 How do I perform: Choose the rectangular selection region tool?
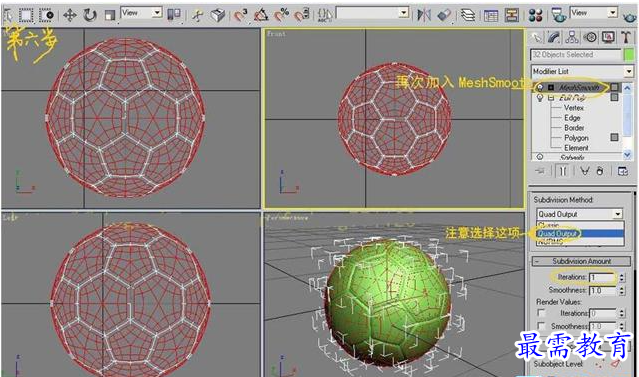[x=26, y=15]
